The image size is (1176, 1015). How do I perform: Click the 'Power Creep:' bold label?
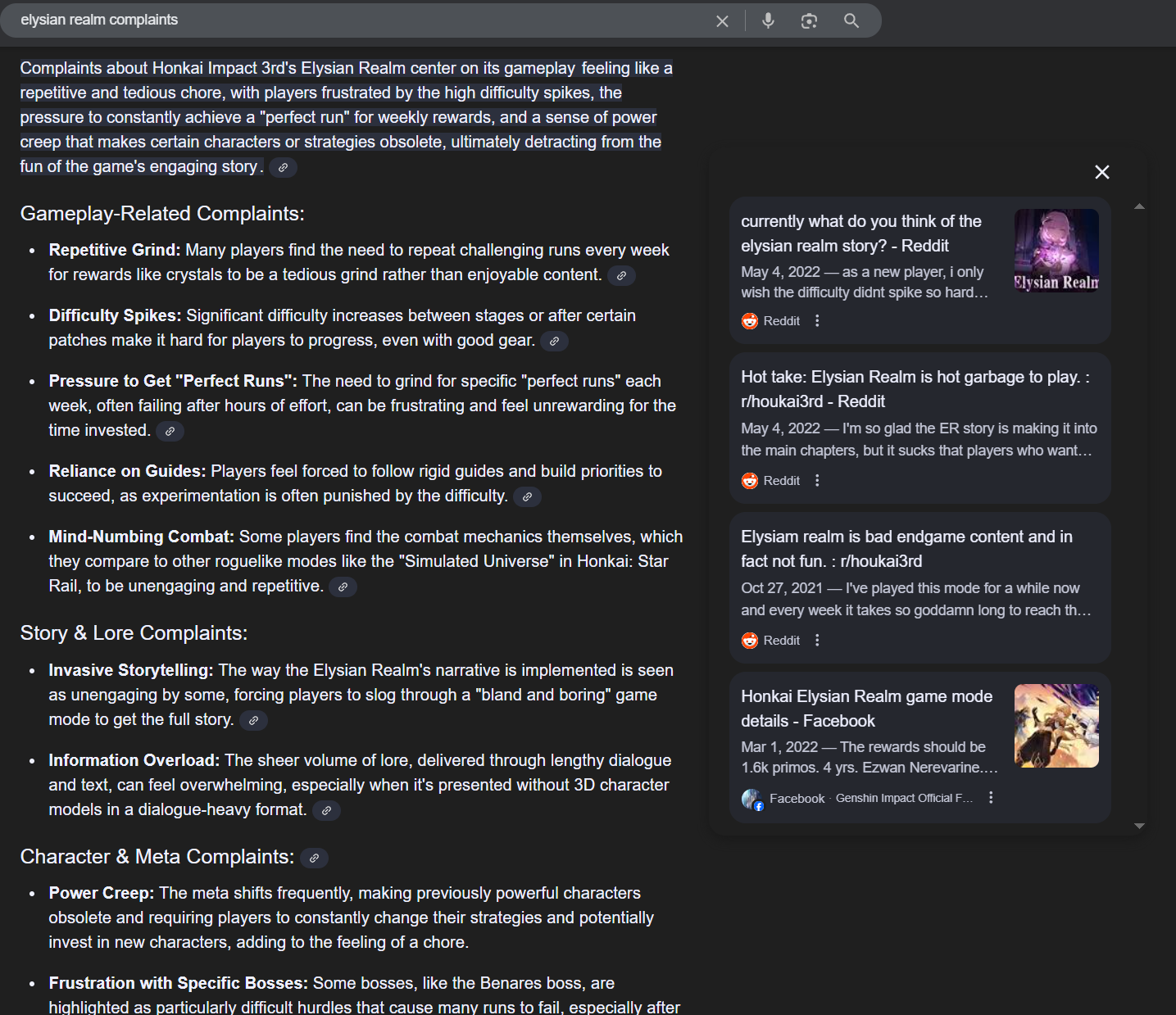[102, 893]
